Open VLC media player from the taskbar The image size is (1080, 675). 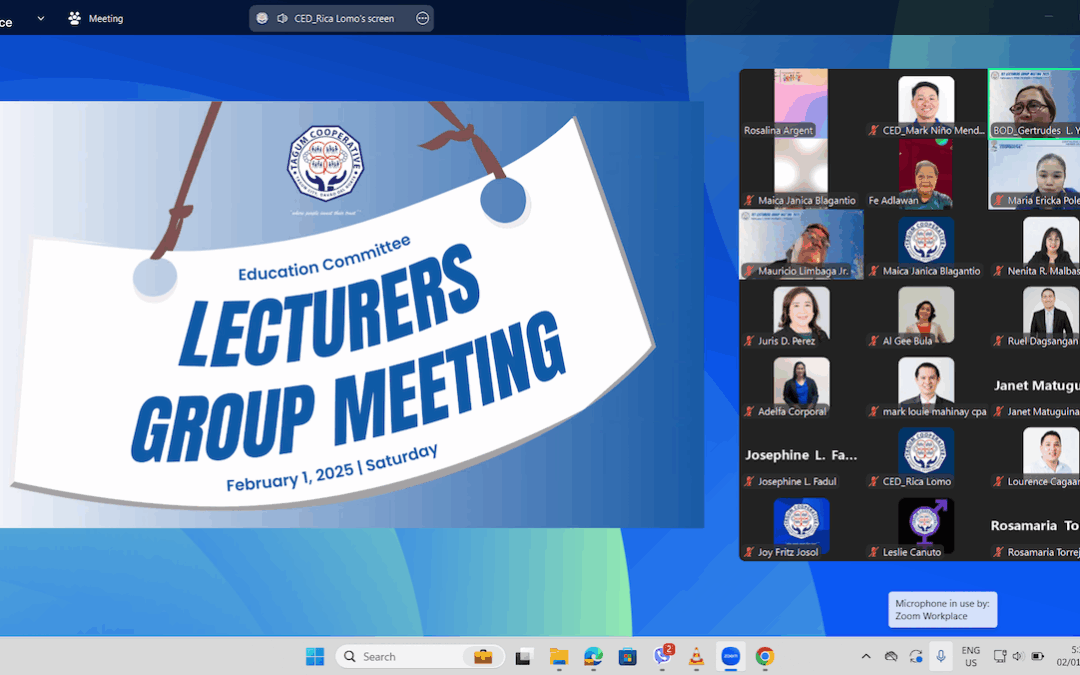(x=696, y=656)
